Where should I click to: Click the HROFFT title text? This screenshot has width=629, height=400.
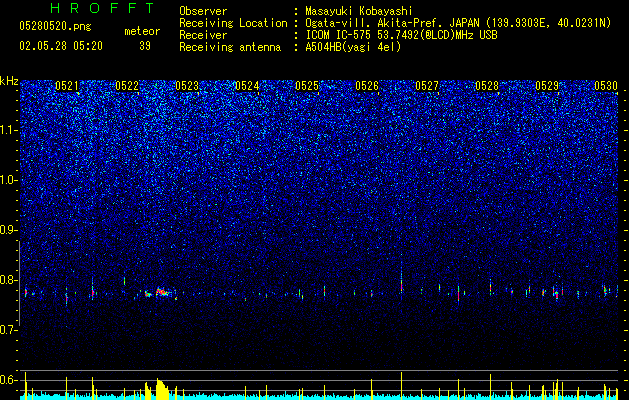(x=102, y=8)
